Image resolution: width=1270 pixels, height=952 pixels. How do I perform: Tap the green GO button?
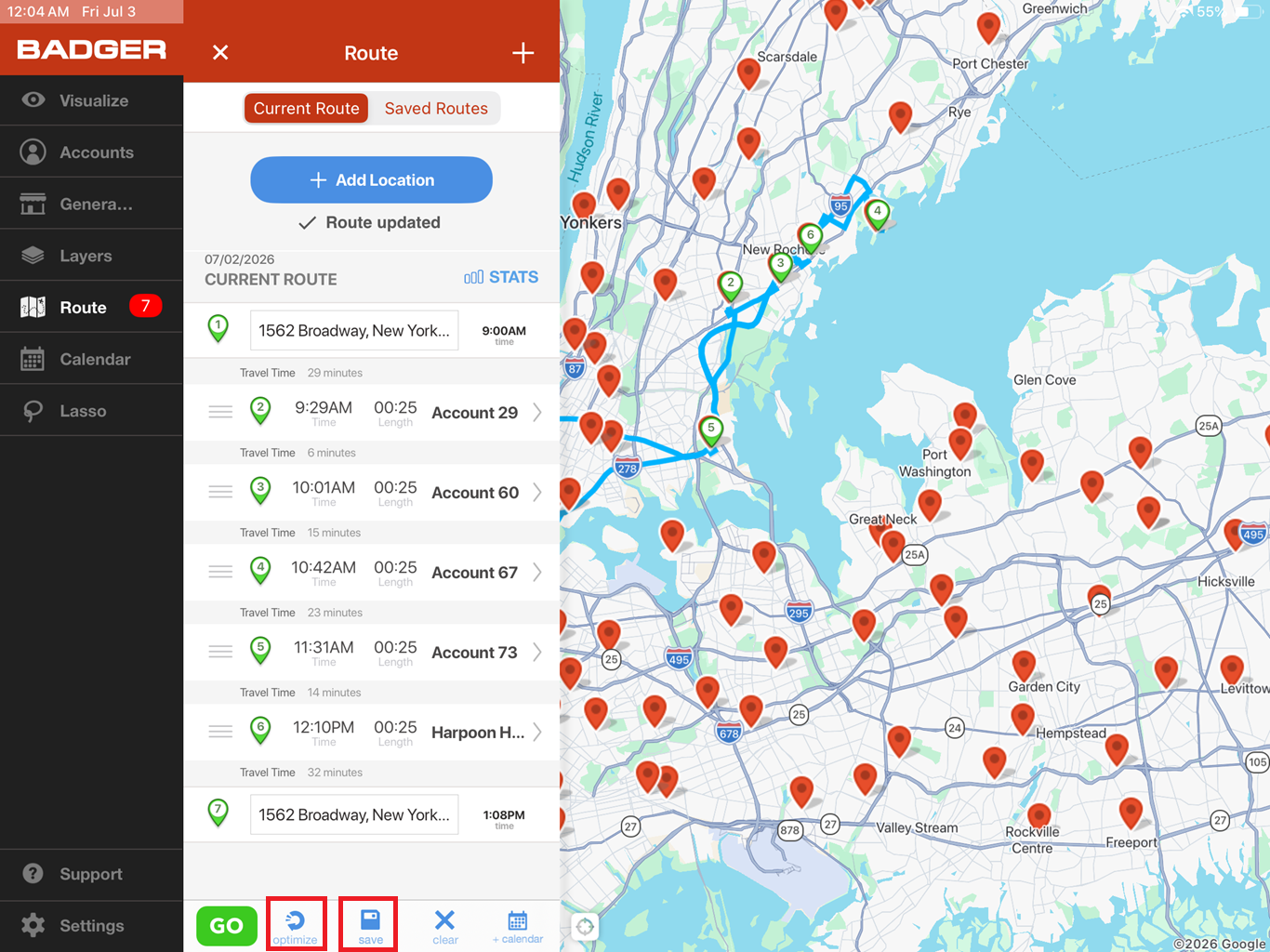(227, 926)
